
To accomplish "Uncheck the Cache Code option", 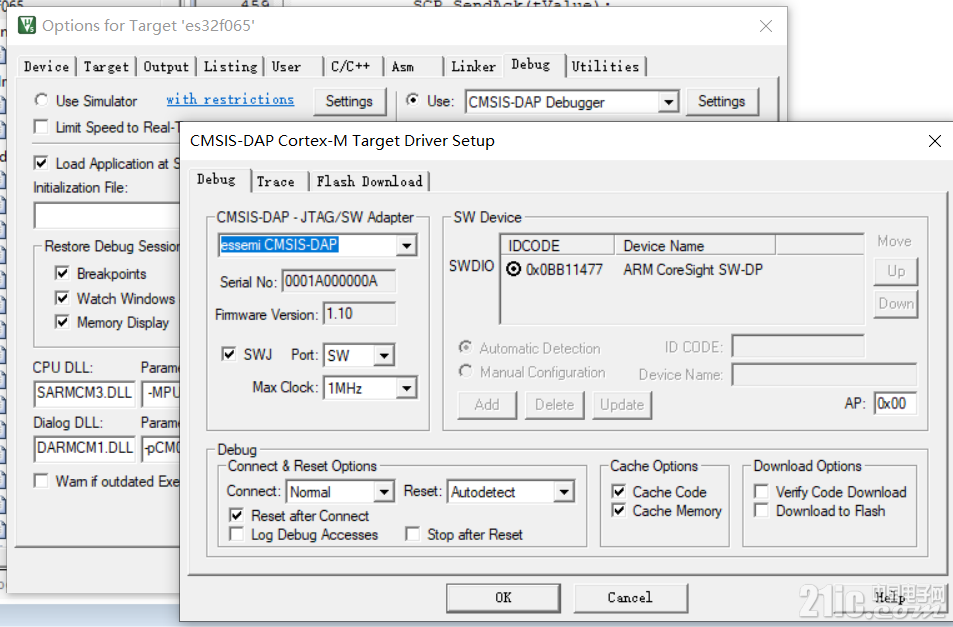I will point(619,491).
